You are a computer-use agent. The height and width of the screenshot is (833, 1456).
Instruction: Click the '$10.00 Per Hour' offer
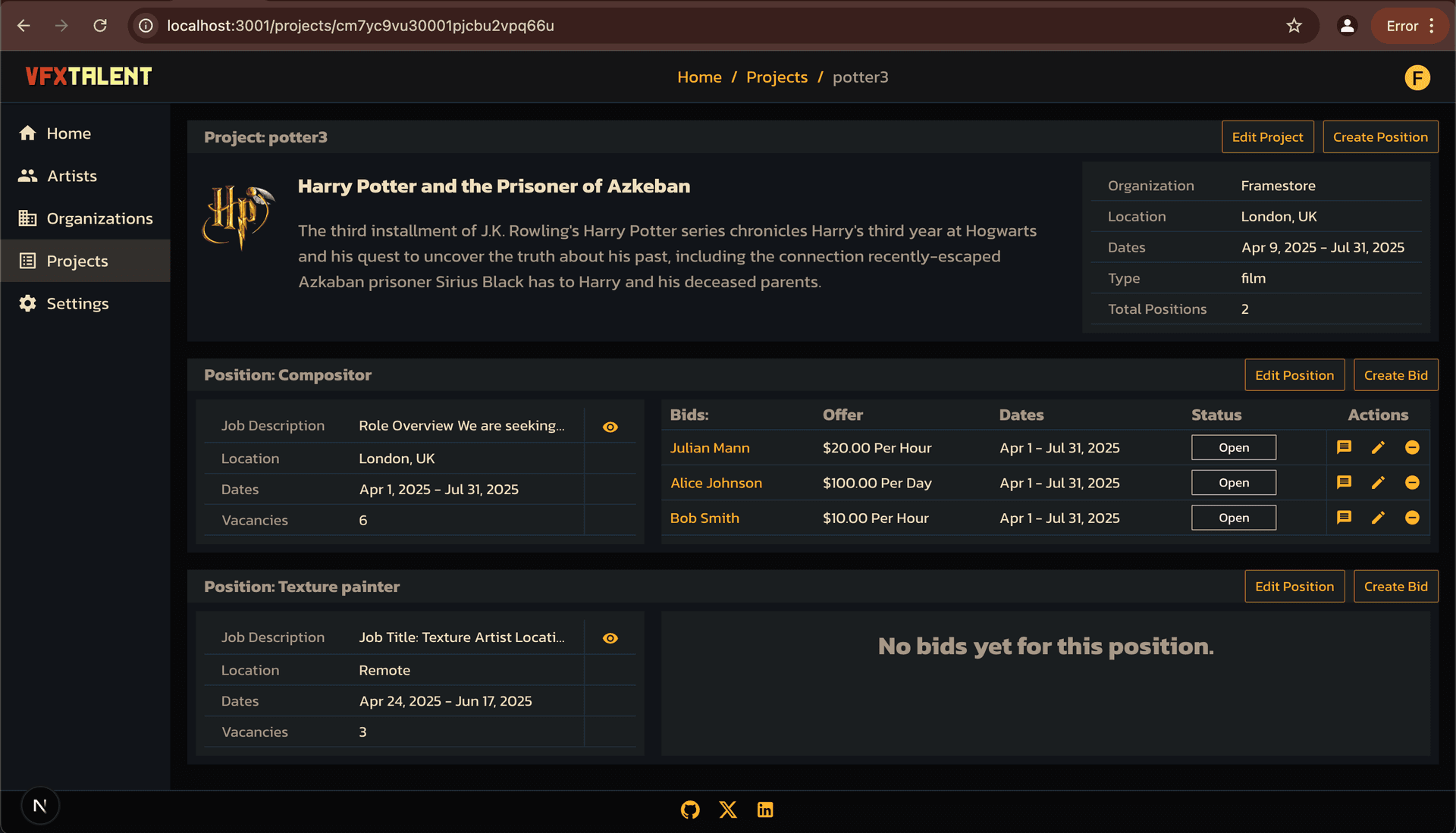tap(875, 518)
